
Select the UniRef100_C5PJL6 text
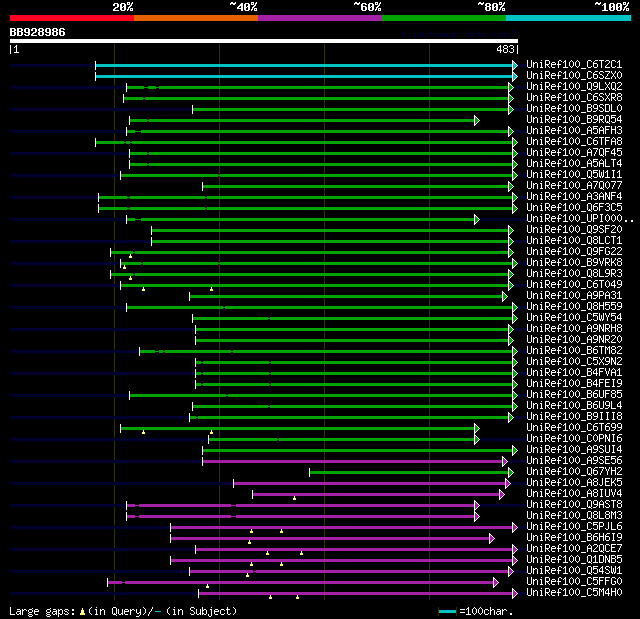pos(574,527)
